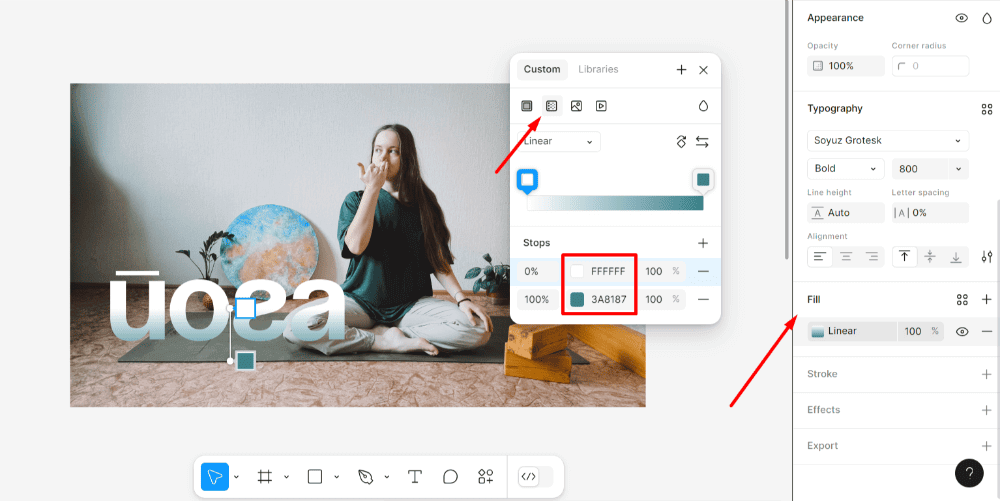Set text alignment to right
The height and width of the screenshot is (501, 1000).
[x=872, y=256]
